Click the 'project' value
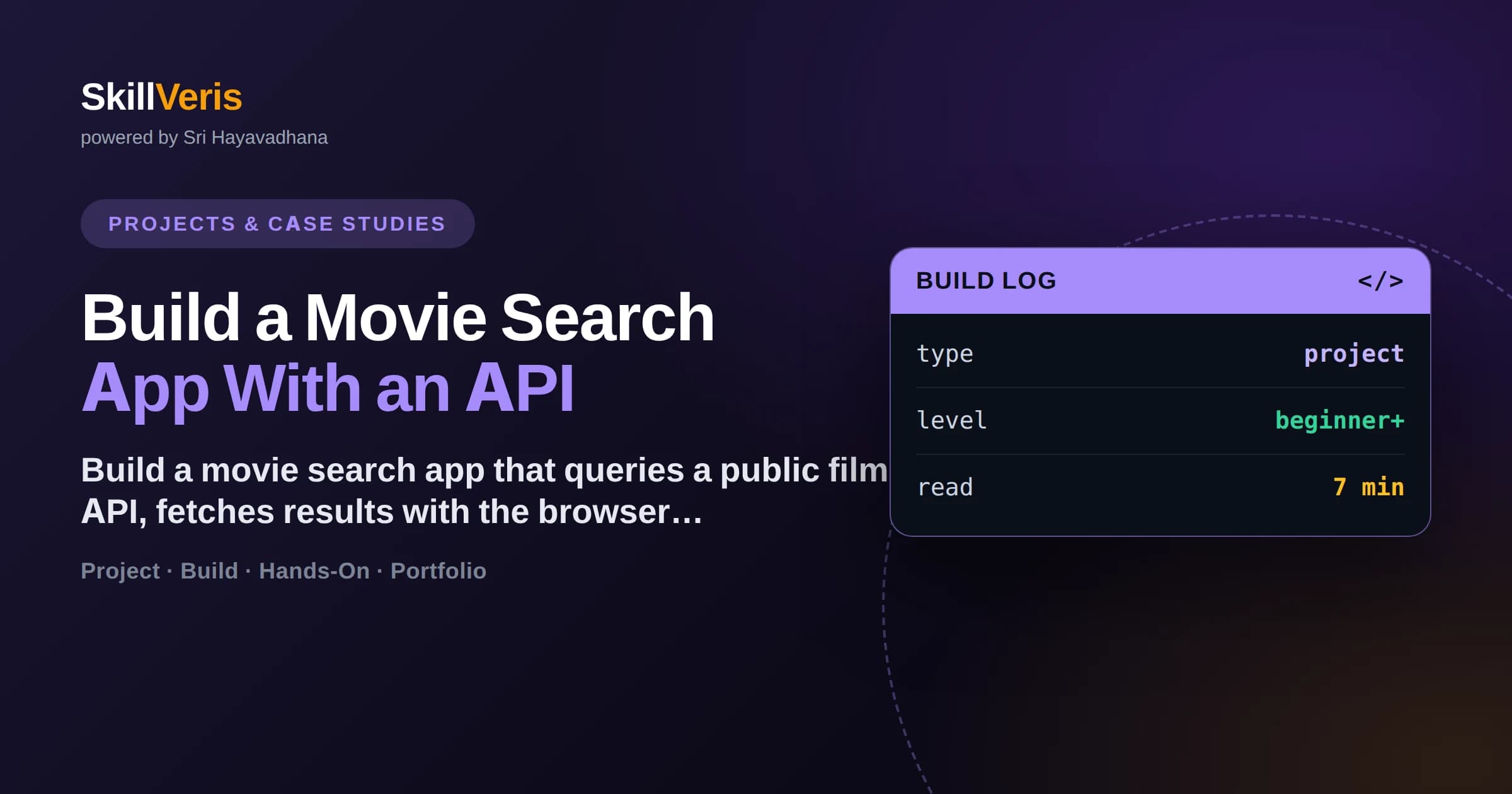Viewport: 1512px width, 794px height. [1354, 354]
